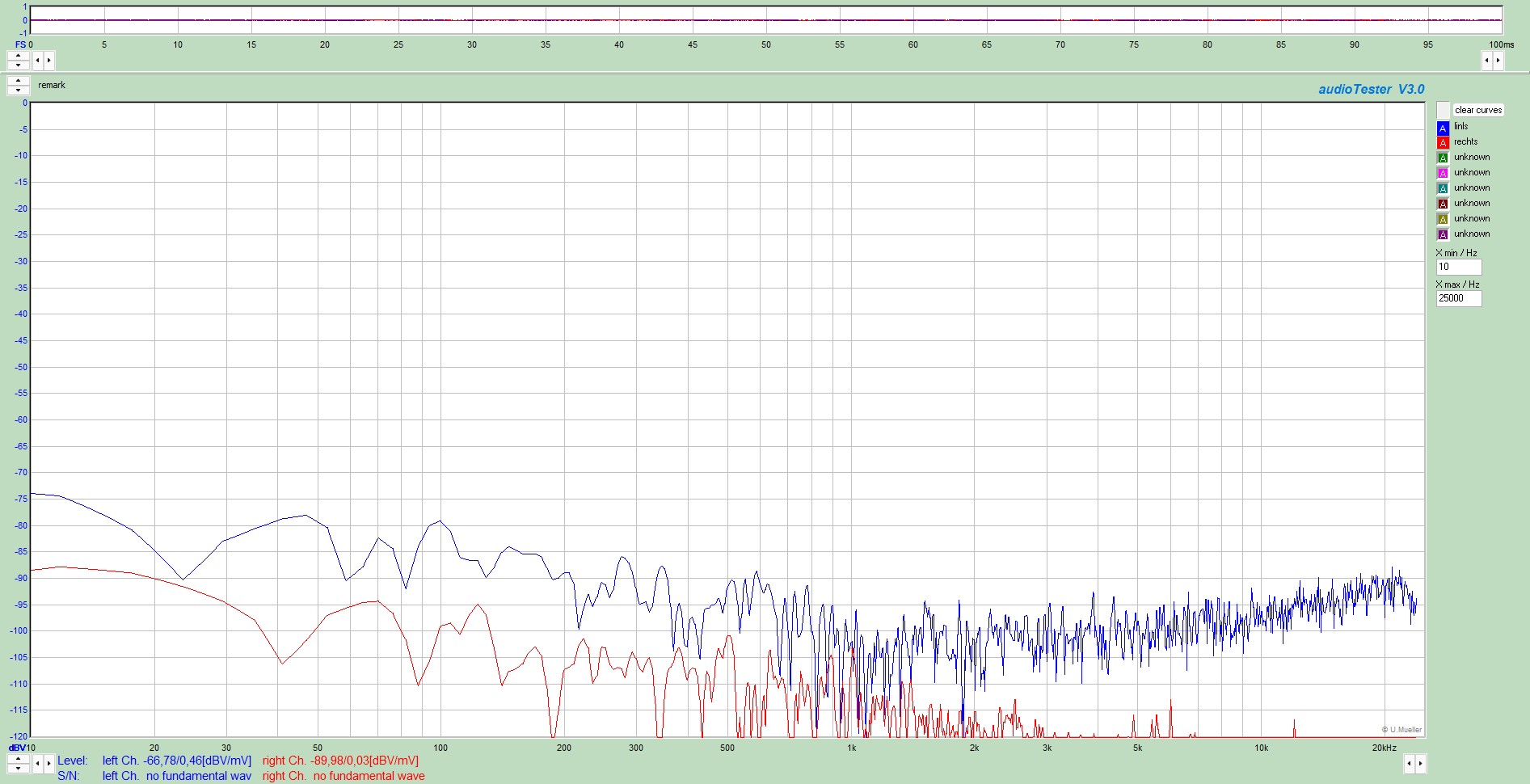Toggle the green unknown curve marker
This screenshot has width=1530, height=784.
pyautogui.click(x=1443, y=158)
